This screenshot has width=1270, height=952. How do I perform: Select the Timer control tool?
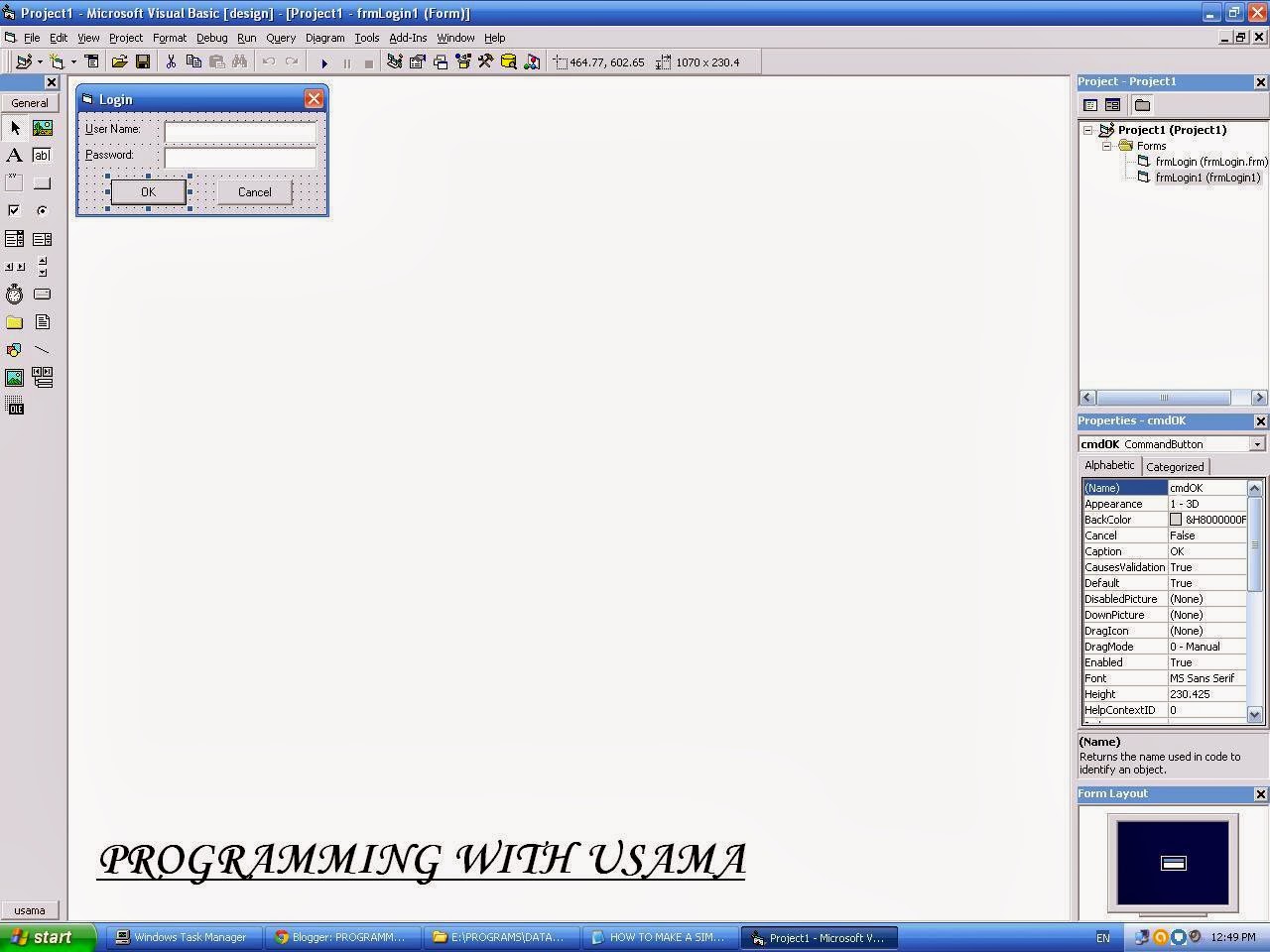14,295
